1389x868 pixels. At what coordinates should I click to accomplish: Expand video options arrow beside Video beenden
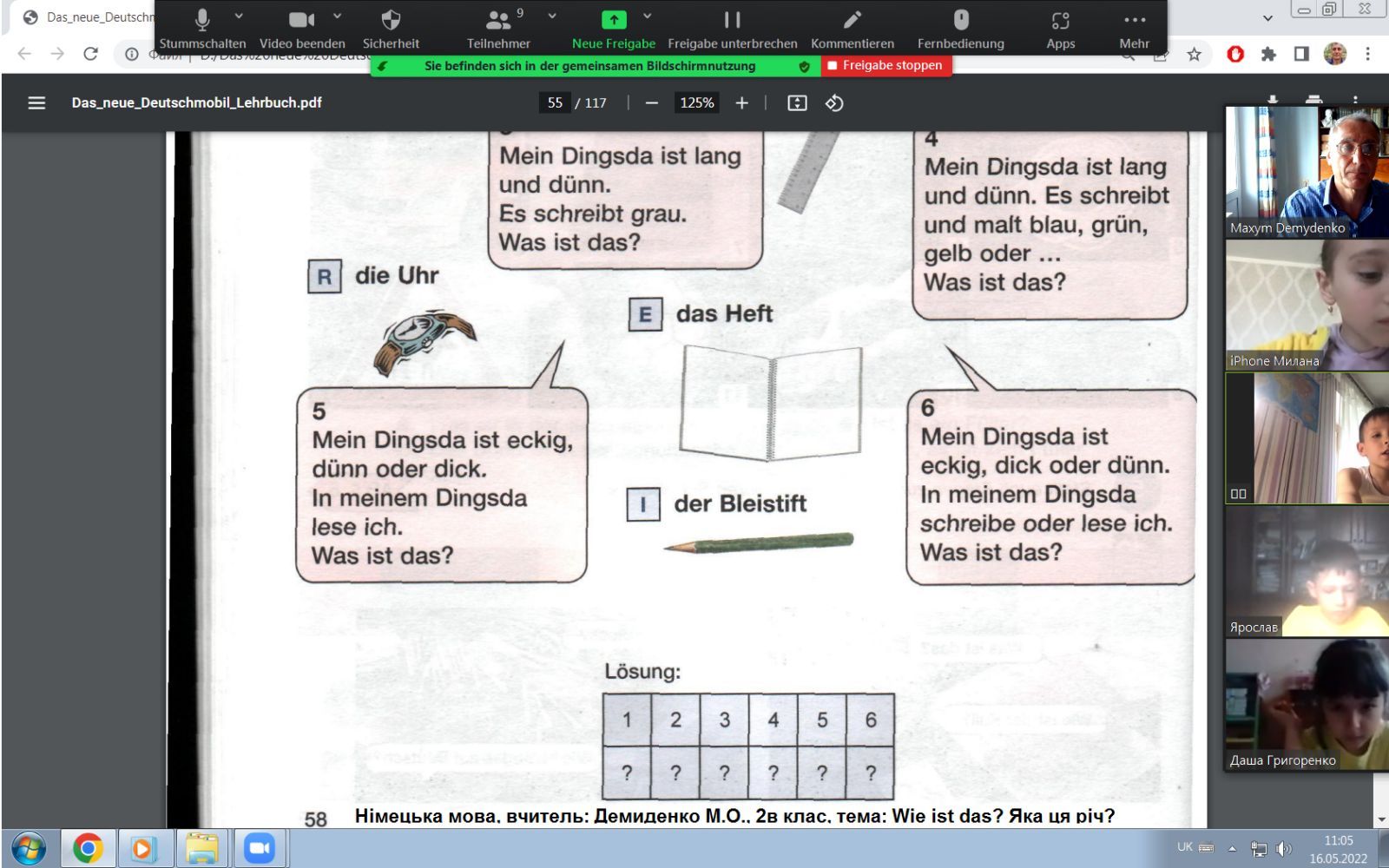pos(338,16)
